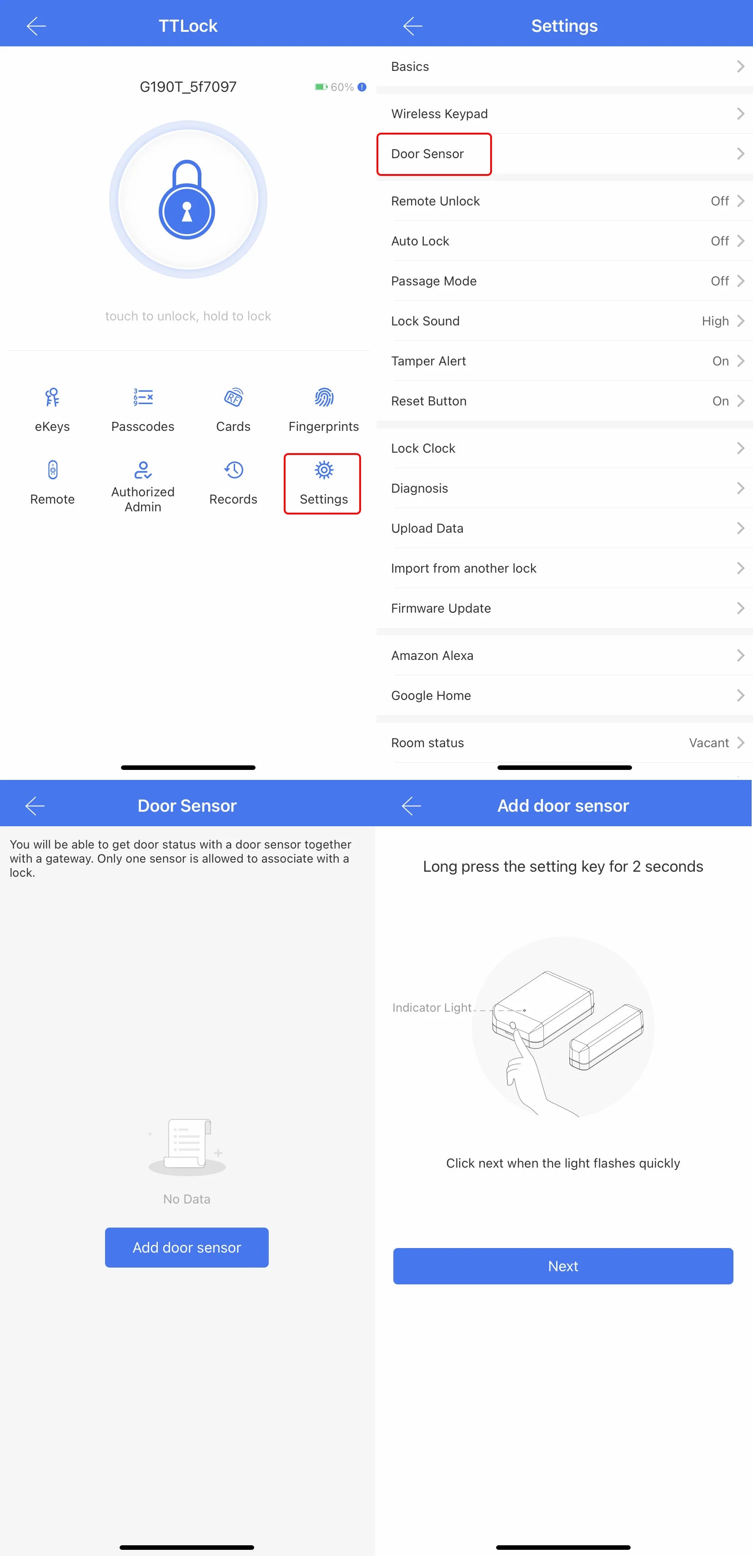Open the Records history icon
753x1568 pixels.
click(x=233, y=470)
